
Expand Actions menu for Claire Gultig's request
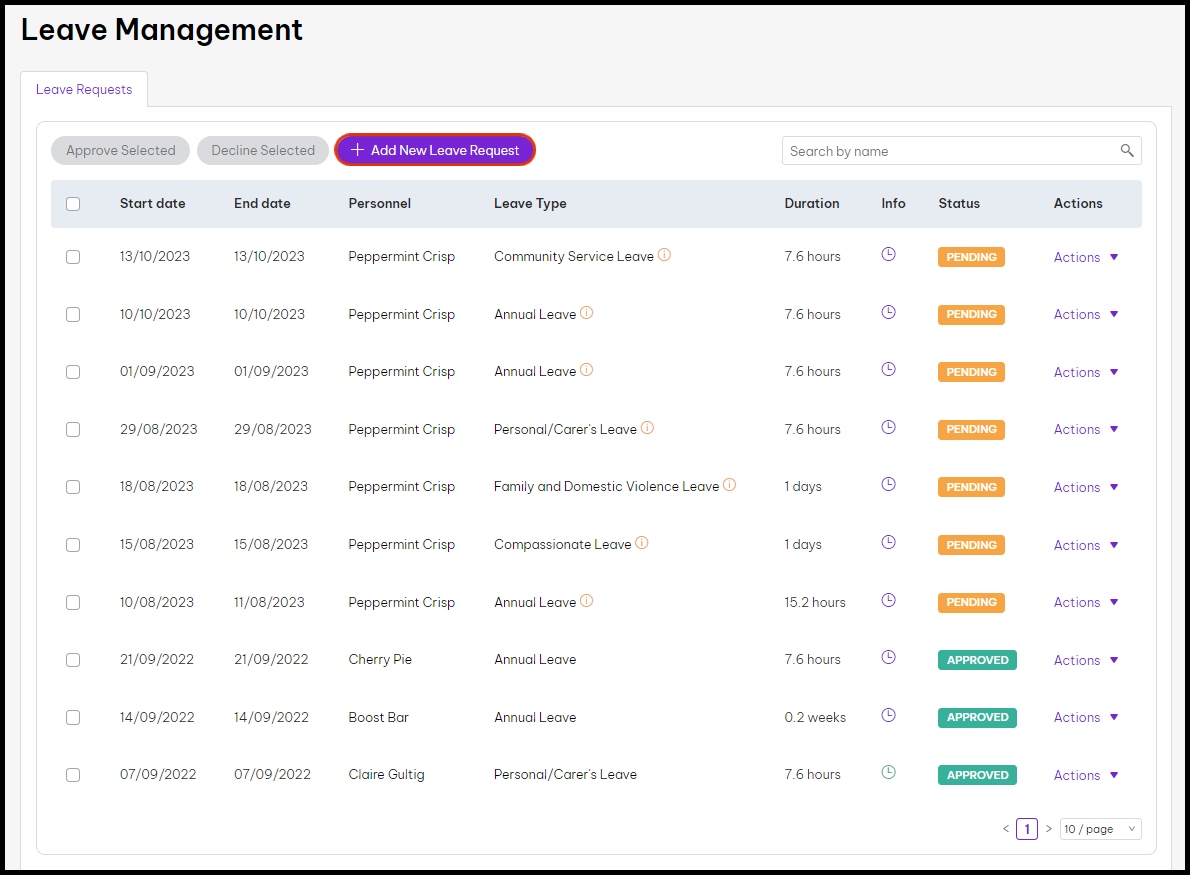(x=1086, y=775)
